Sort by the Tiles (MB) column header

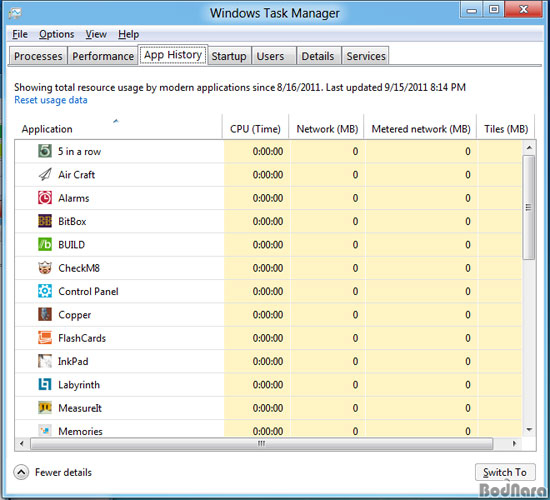(x=505, y=127)
